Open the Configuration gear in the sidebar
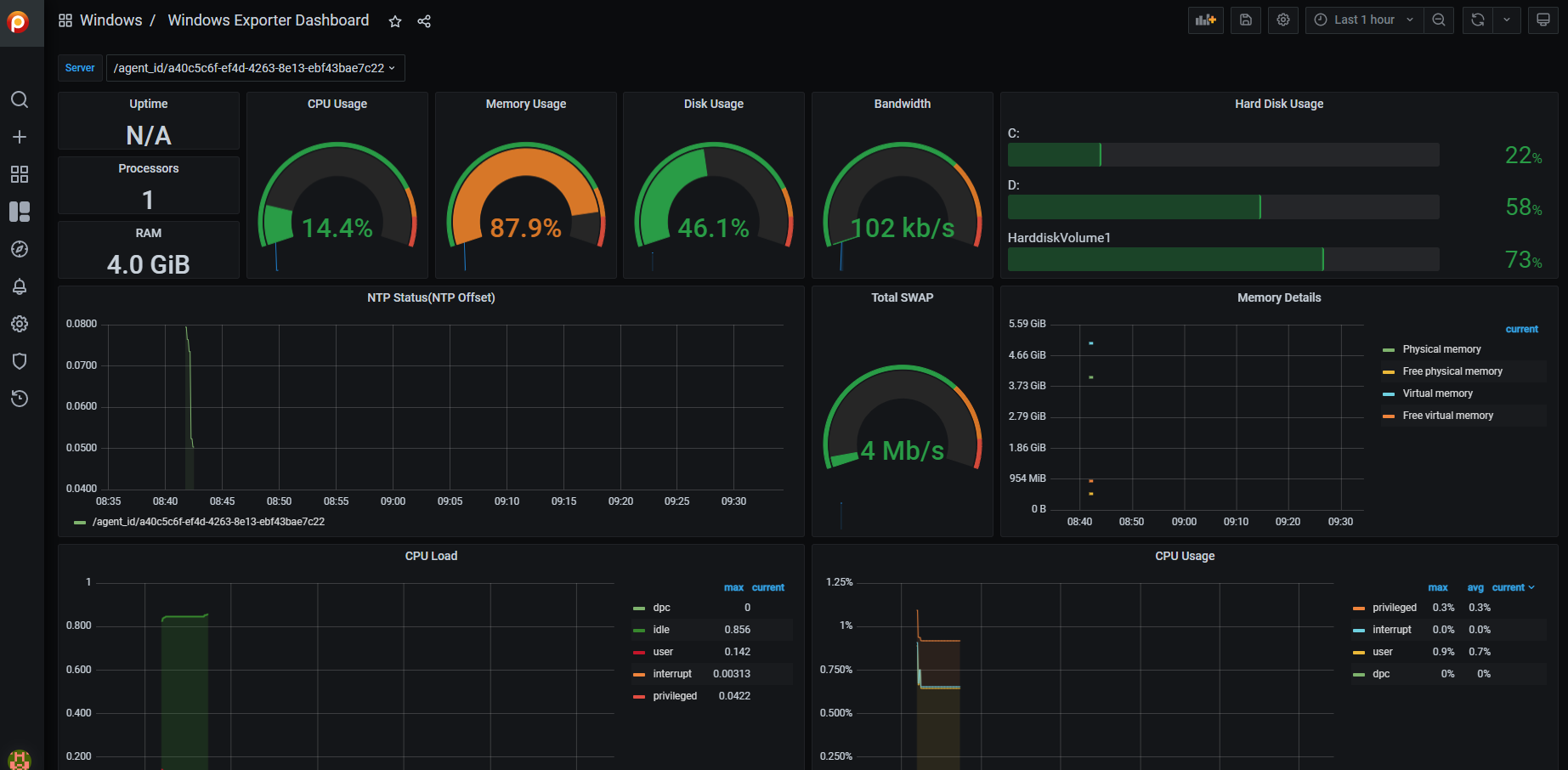The image size is (1568, 770). [x=20, y=324]
